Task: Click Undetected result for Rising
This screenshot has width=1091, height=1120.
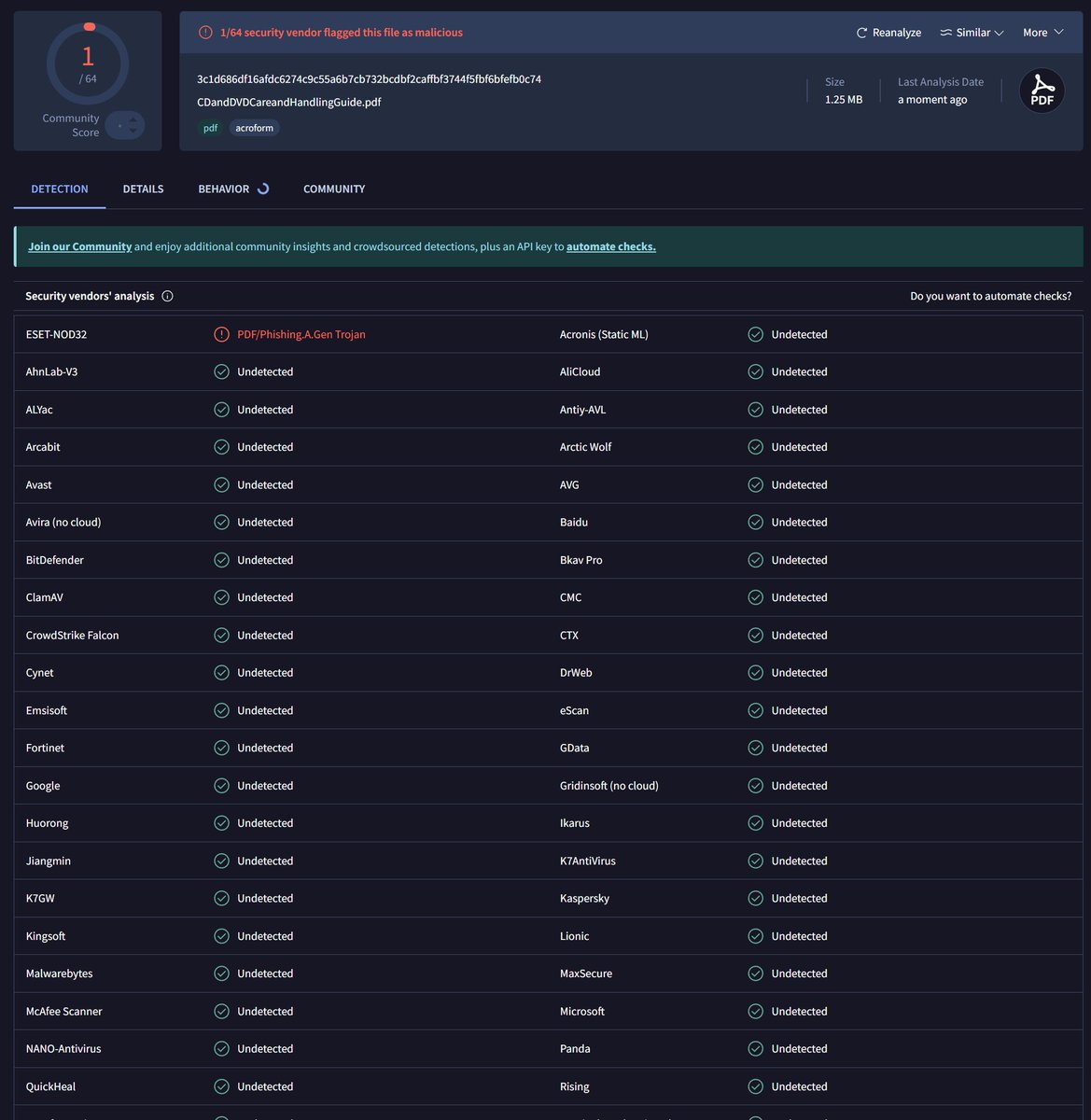Action: pos(800,1086)
